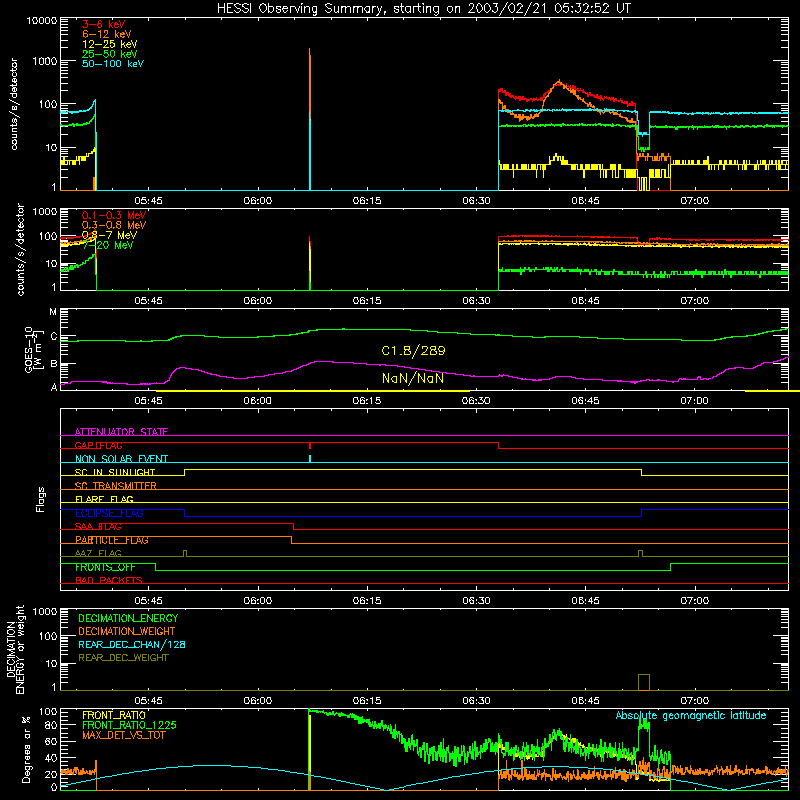Click the olive rear decimation box near 06:52
This screenshot has height=800, width=800.
(x=644, y=682)
